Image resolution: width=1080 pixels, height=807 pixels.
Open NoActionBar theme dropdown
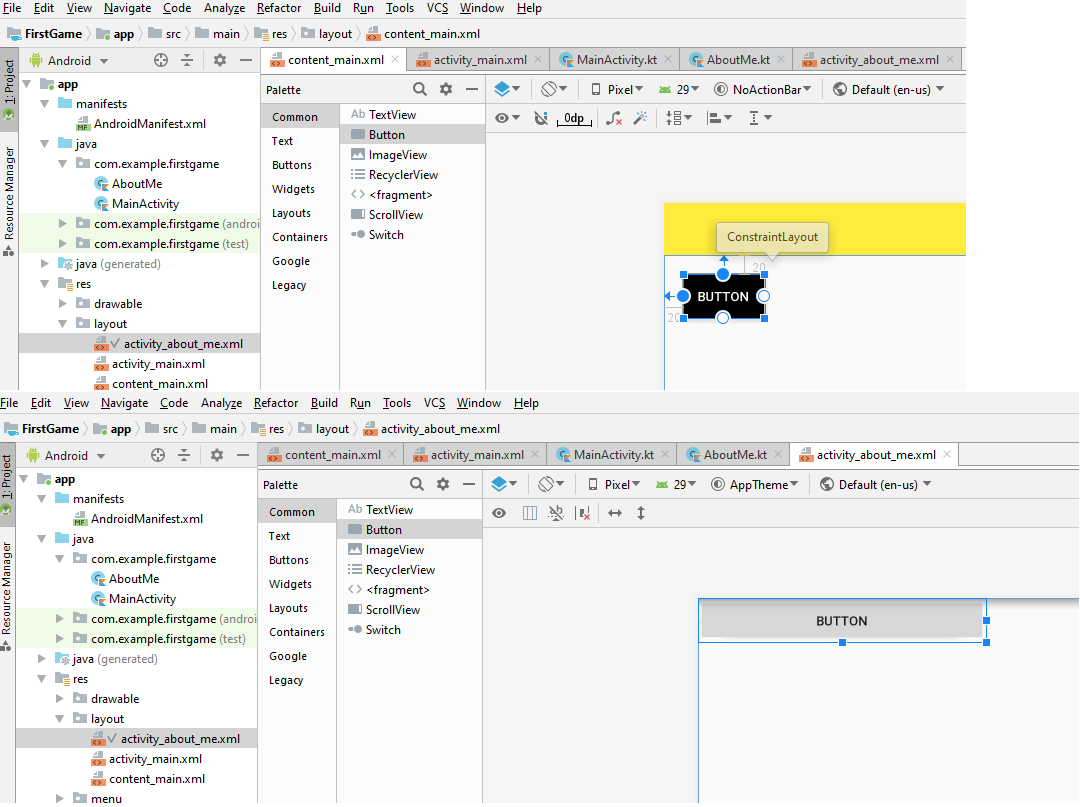[x=762, y=90]
